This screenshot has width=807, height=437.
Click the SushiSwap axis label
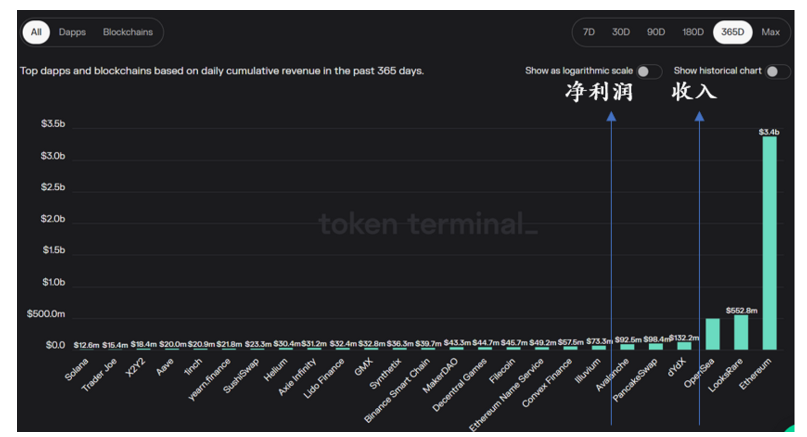click(241, 375)
